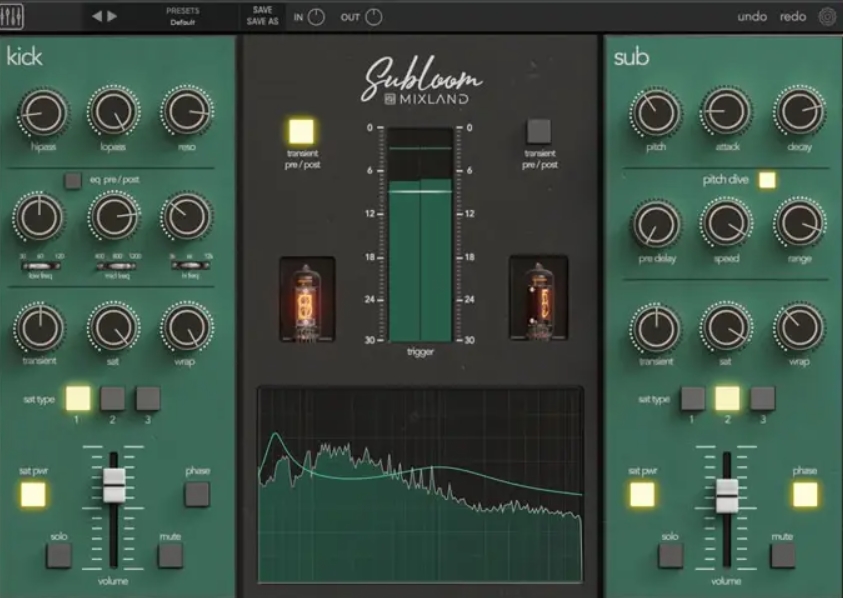Mute the sub channel
843x598 pixels.
(x=782, y=556)
